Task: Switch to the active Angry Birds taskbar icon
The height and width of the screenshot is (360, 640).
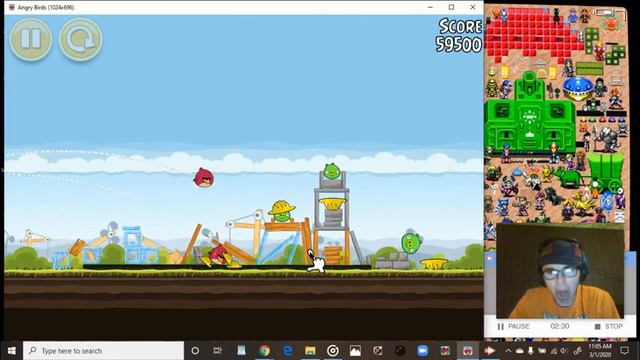Action: click(x=468, y=351)
